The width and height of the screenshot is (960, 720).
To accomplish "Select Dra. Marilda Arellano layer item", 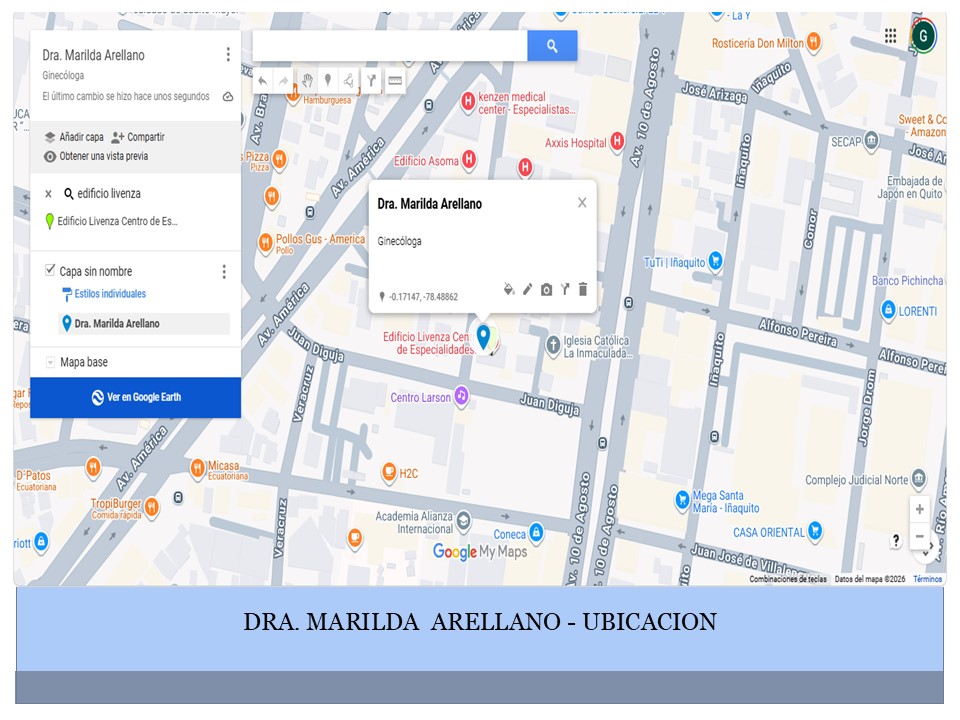I will coord(144,323).
